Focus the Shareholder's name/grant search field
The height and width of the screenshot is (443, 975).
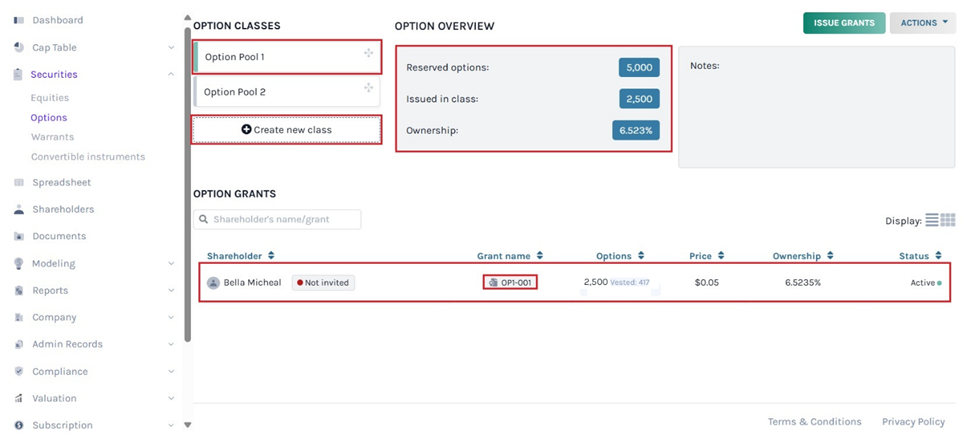(x=277, y=220)
